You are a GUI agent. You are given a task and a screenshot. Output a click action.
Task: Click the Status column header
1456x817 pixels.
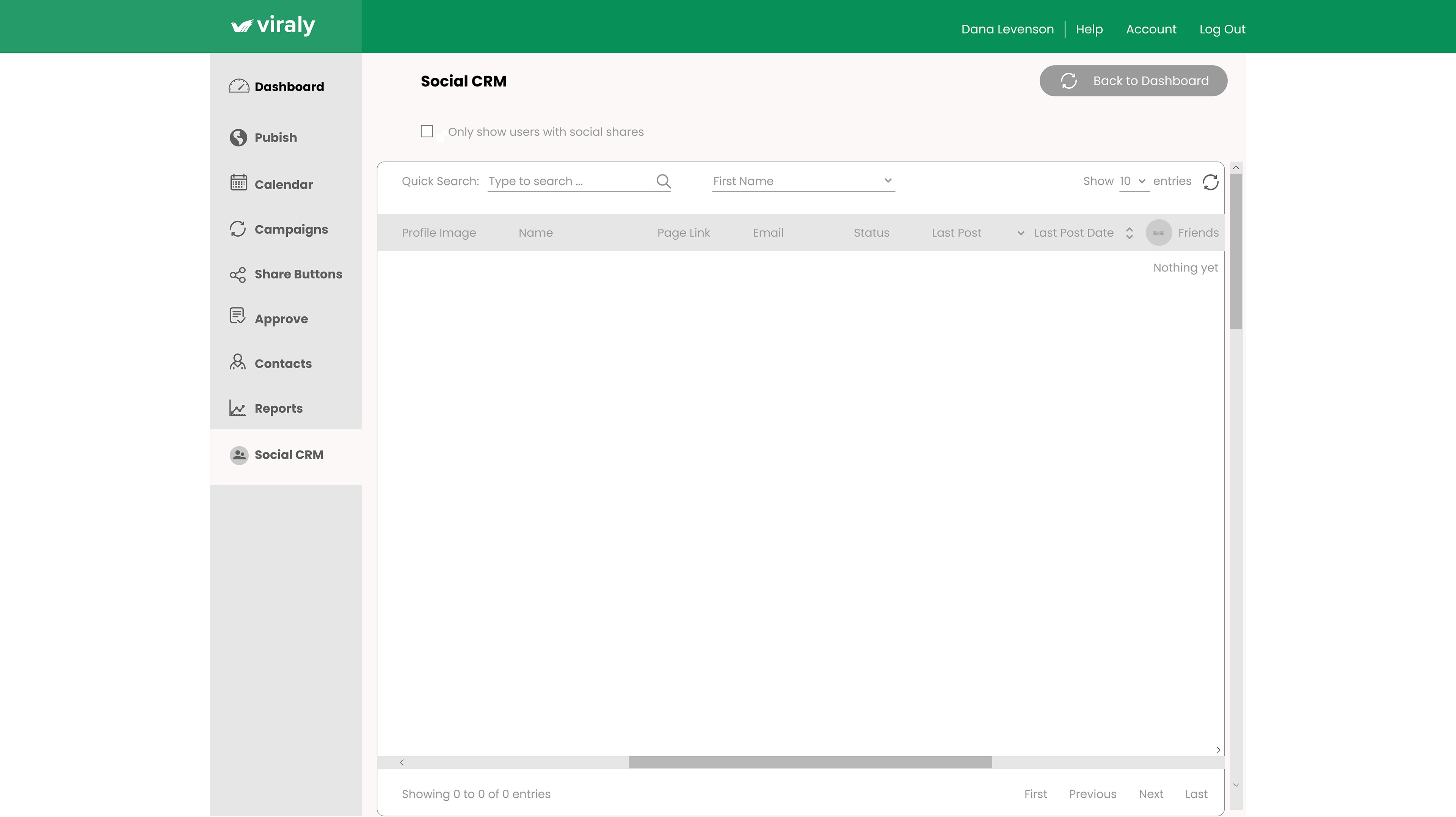coord(871,233)
